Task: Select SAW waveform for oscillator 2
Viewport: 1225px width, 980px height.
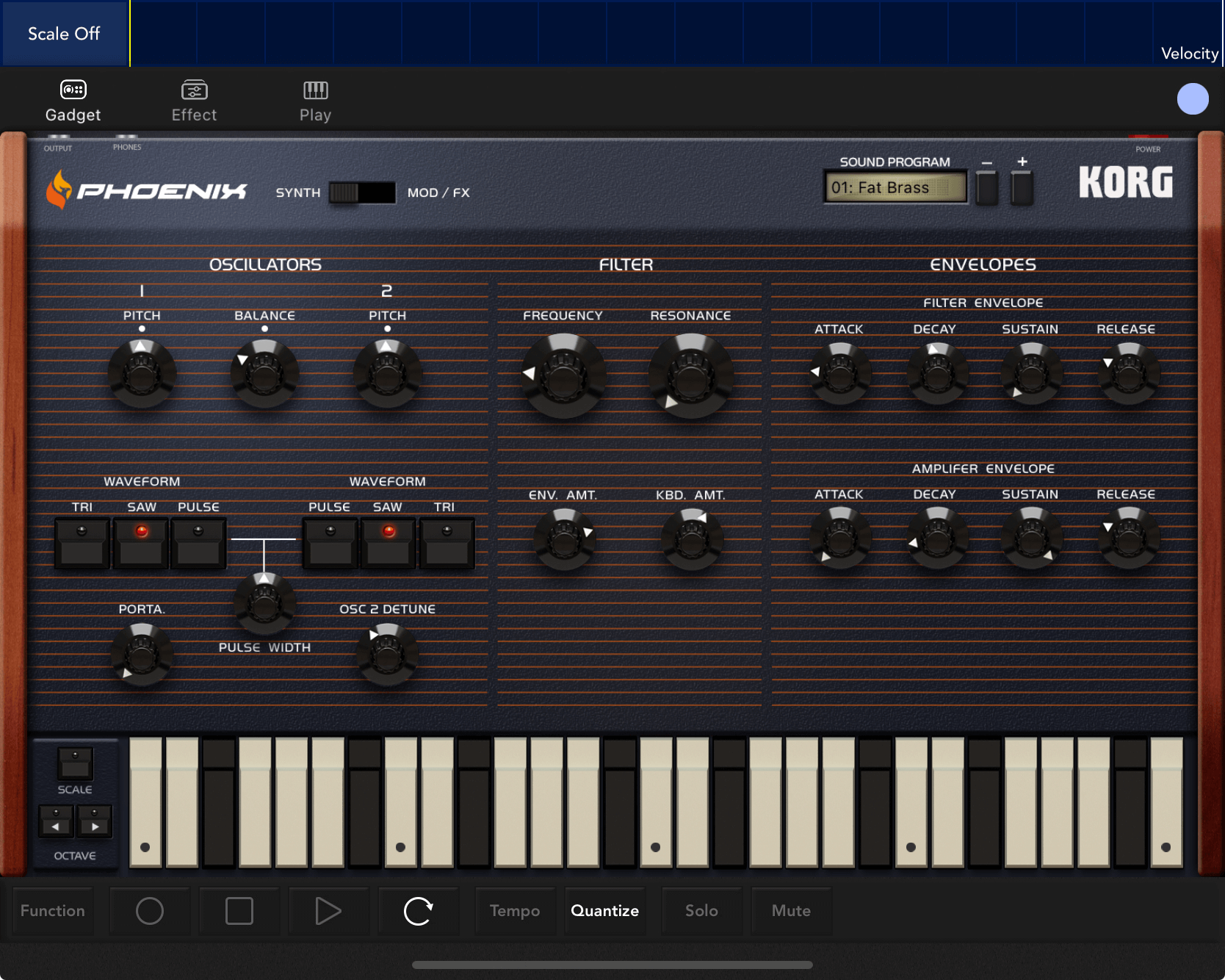Action: click(389, 544)
